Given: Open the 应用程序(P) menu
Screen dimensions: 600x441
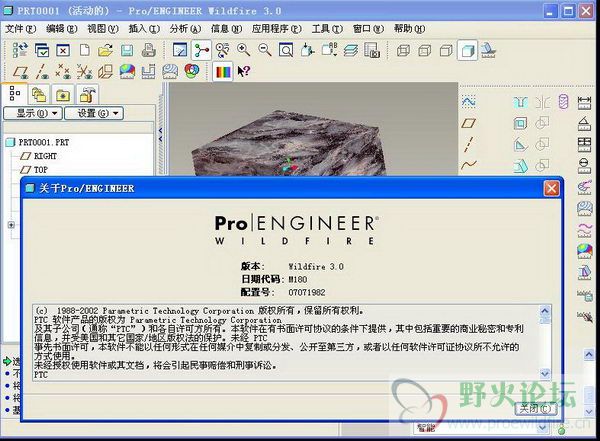Looking at the screenshot, I should point(277,29).
